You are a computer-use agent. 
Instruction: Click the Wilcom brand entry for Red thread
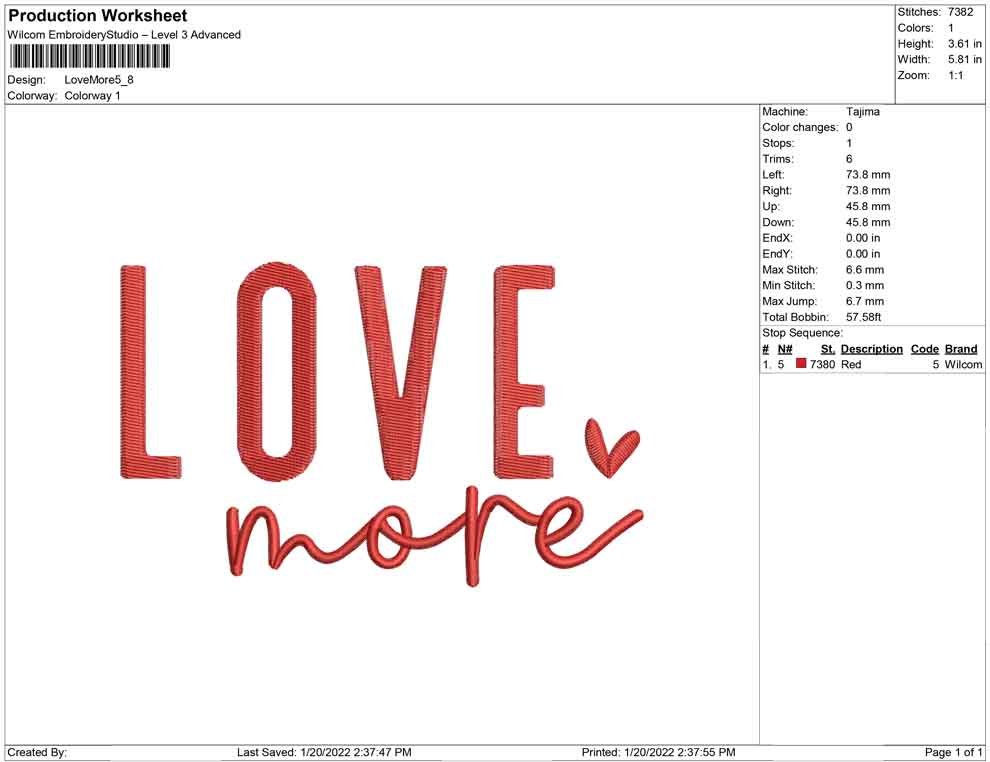tap(962, 364)
